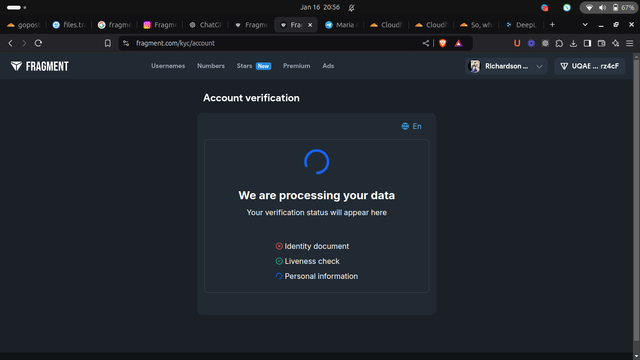Switch to the Instagram Fragme tab

(160, 25)
